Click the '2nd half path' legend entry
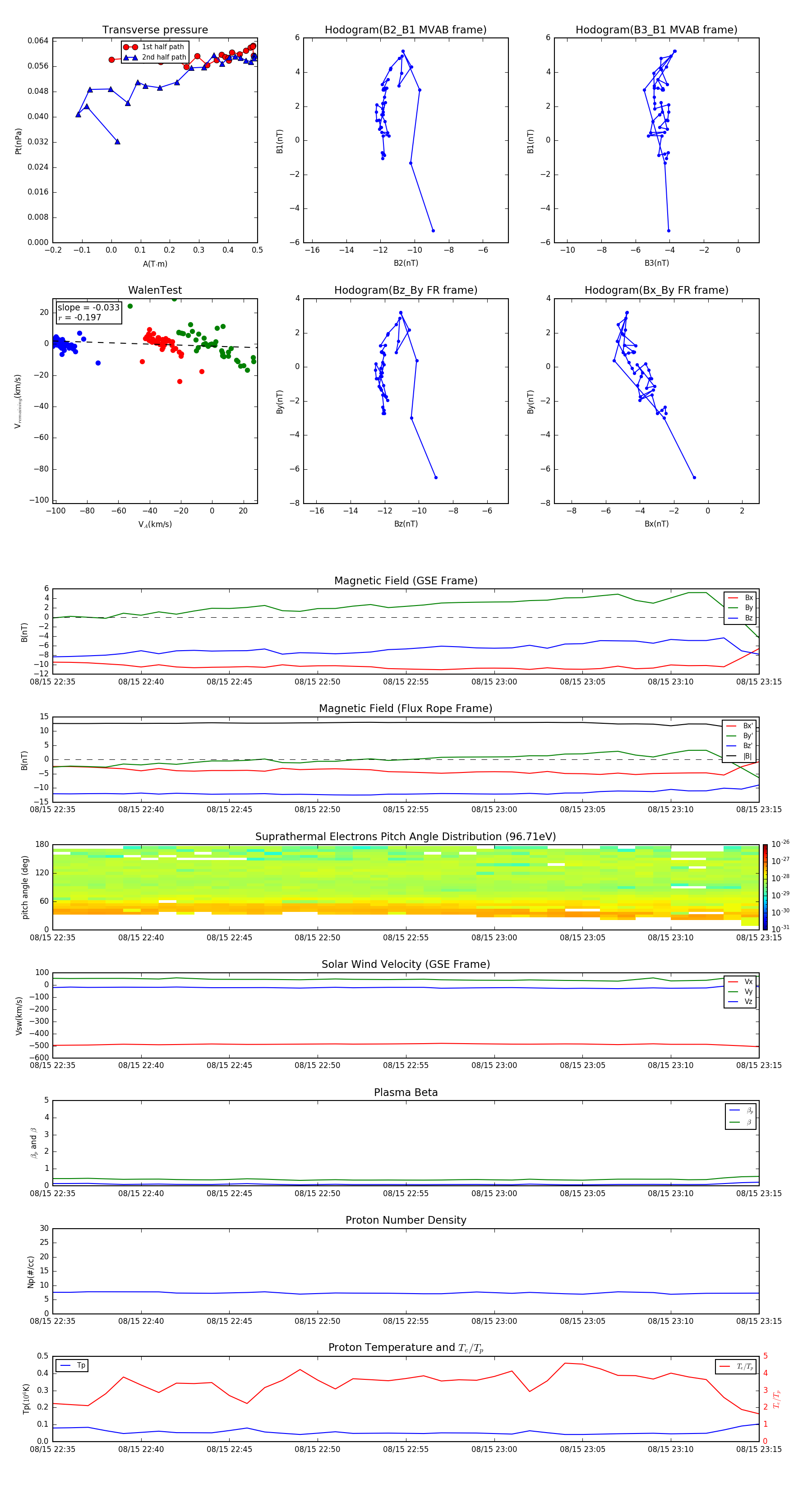Screen dimensions: 812x1489 155,57
